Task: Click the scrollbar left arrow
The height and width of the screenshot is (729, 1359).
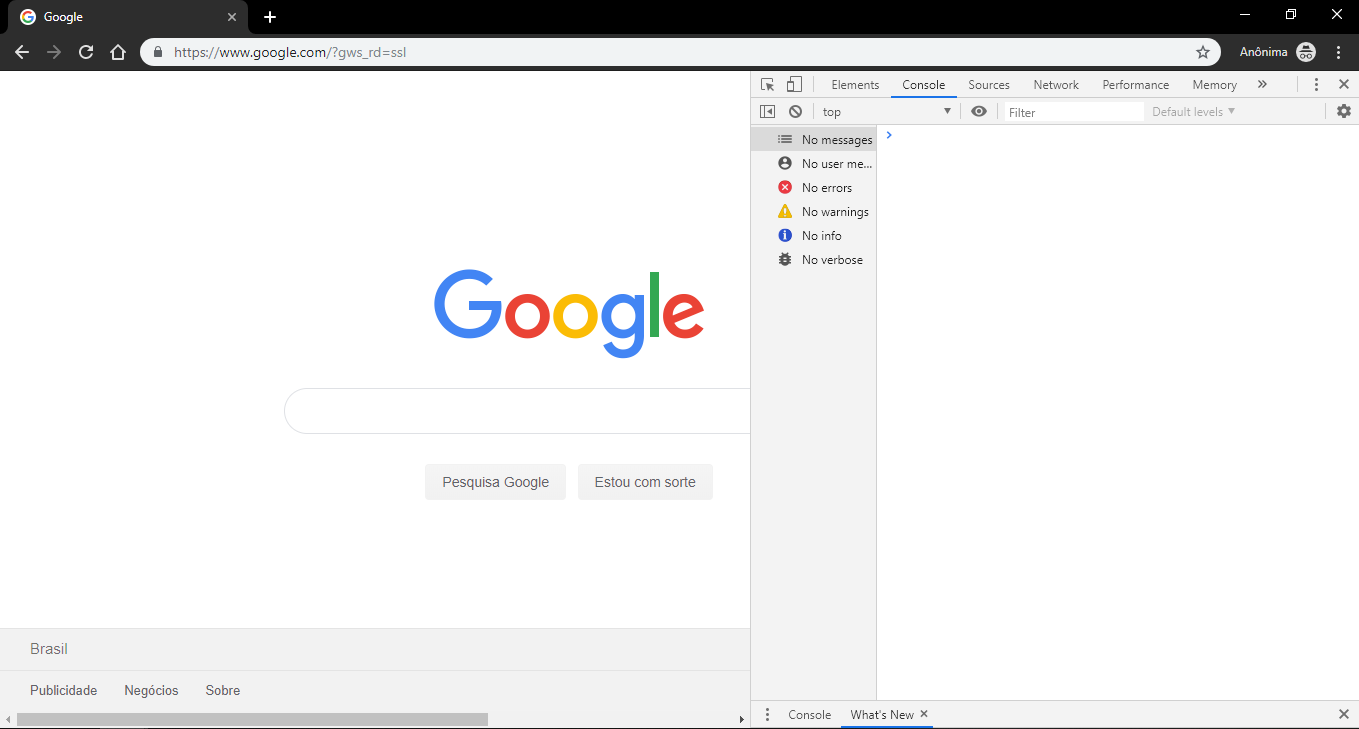Action: pos(8,719)
